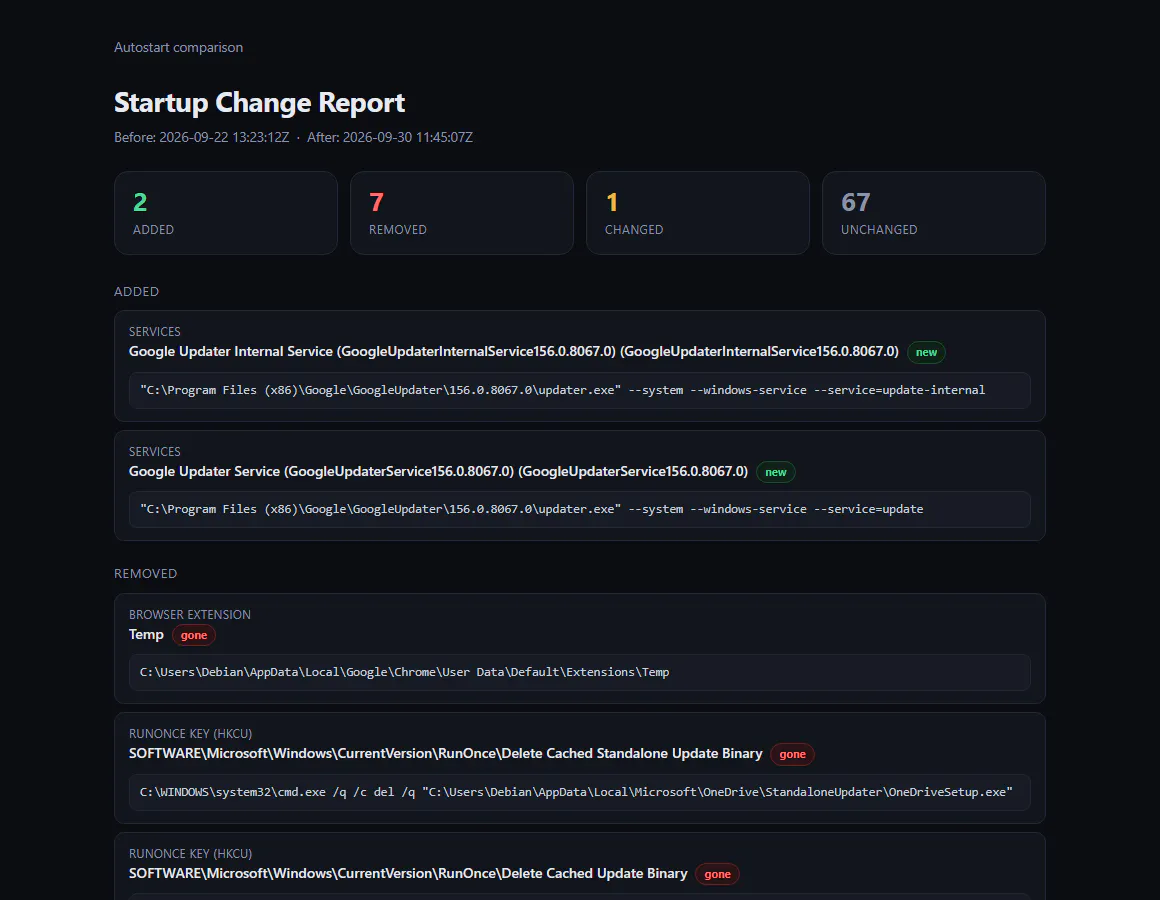Click the cmd.exe command deleting OneDriveSetup.exe
Screen dimensions: 1160x900
point(579,792)
